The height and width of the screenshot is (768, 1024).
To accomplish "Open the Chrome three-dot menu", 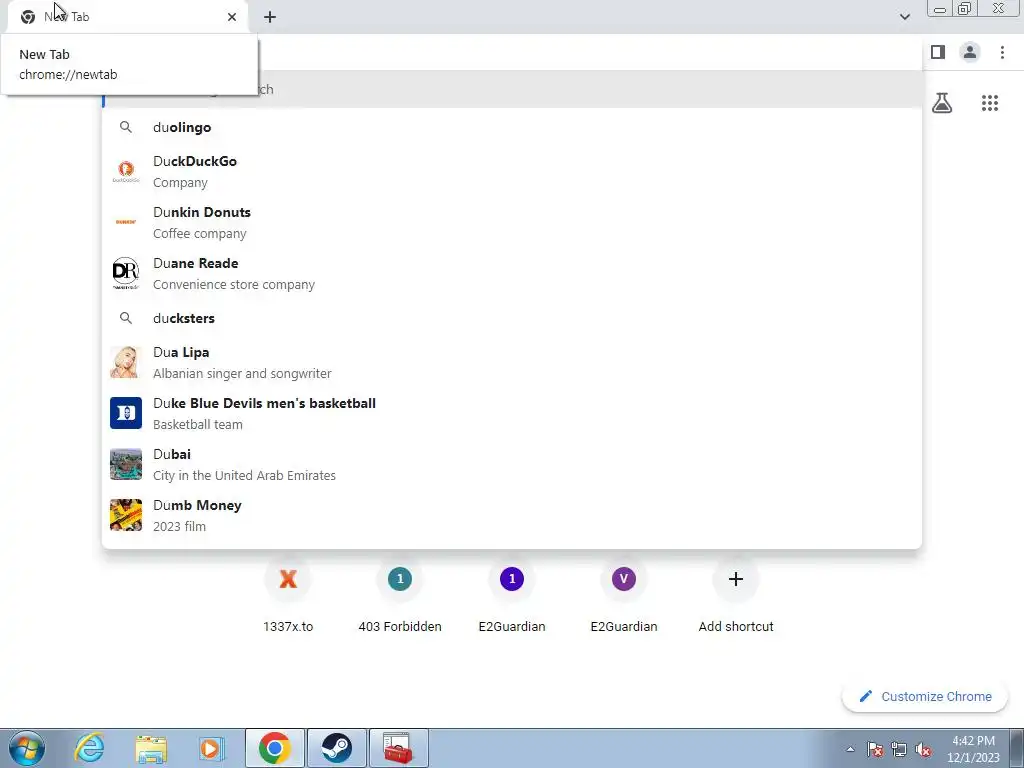I will click(1002, 52).
